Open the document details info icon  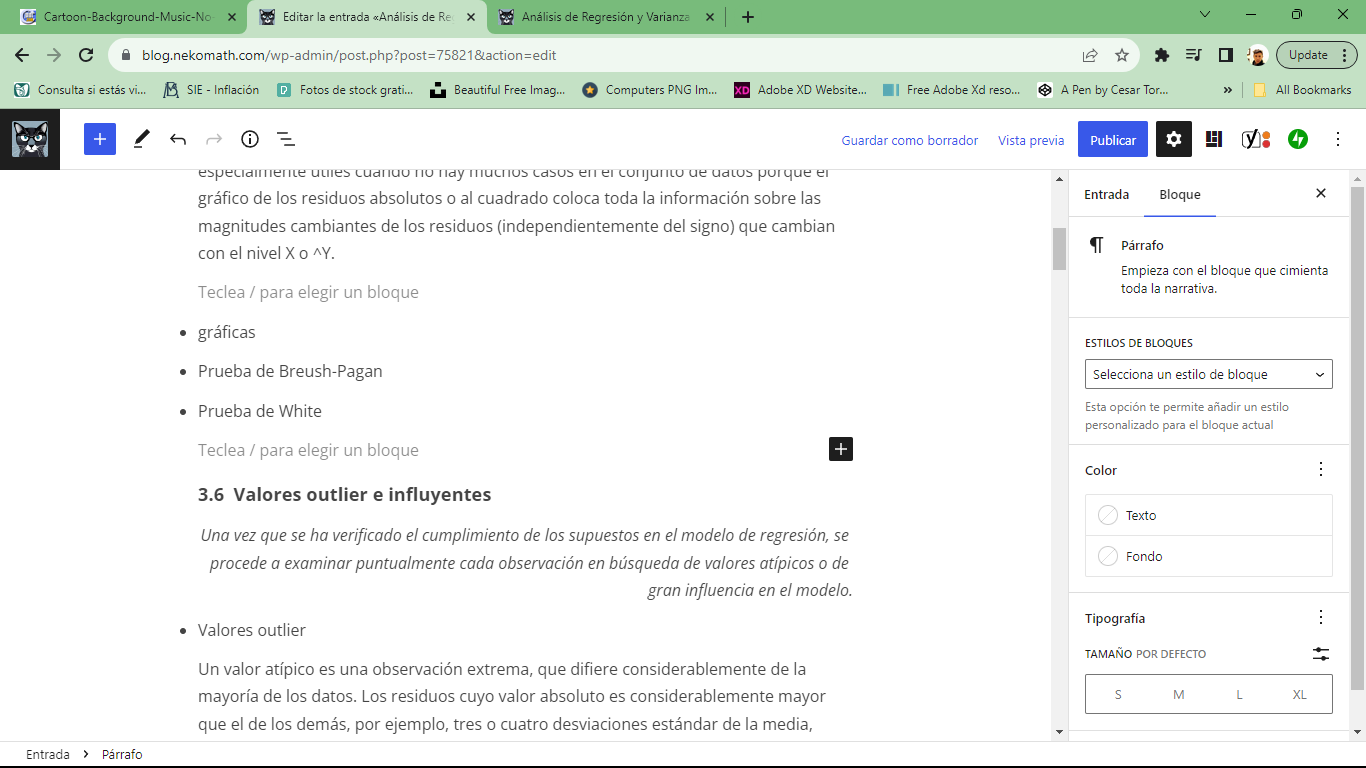[x=250, y=139]
